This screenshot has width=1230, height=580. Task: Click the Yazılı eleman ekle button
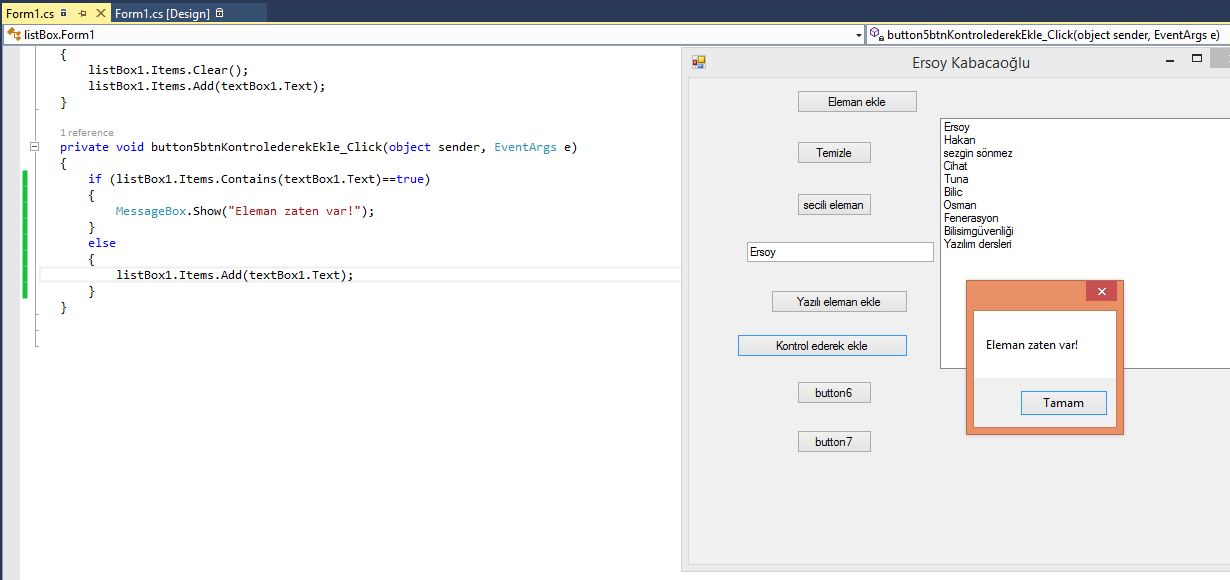coord(839,301)
